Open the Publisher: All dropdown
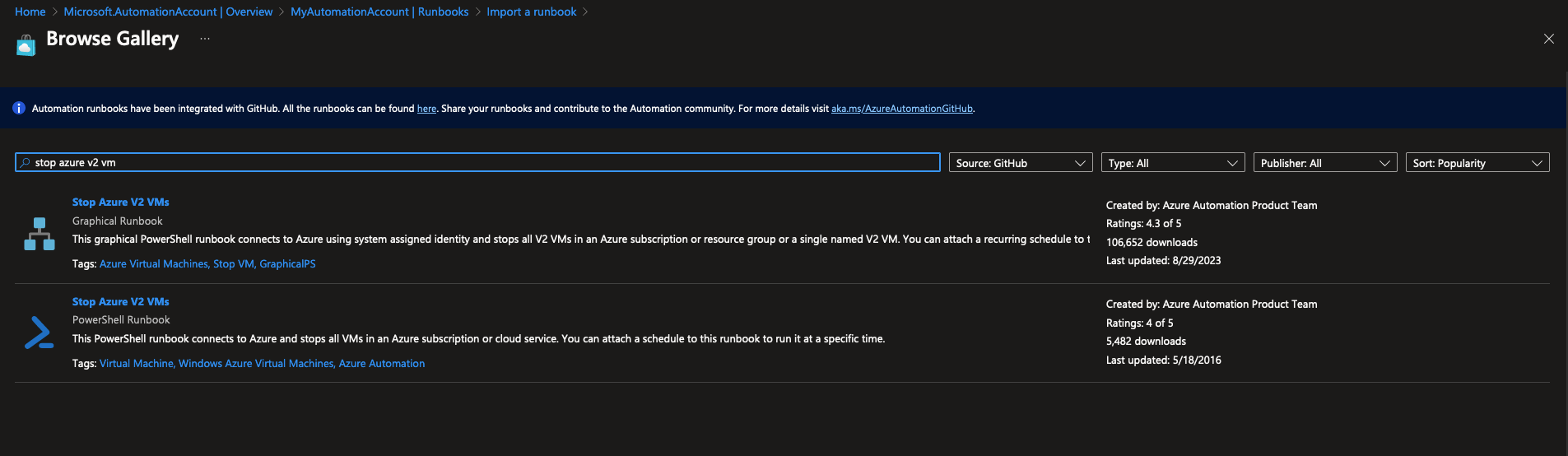The width and height of the screenshot is (1568, 456). point(1325,162)
